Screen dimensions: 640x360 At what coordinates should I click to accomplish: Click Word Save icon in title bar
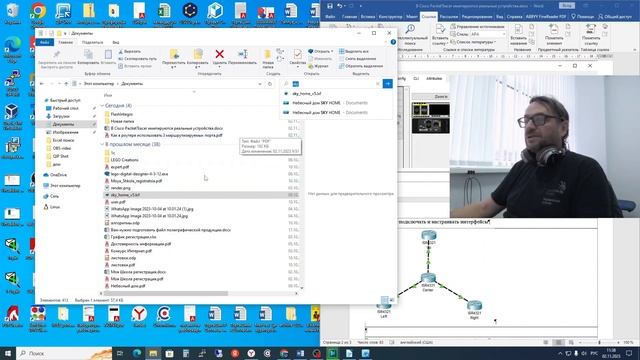(x=330, y=6)
